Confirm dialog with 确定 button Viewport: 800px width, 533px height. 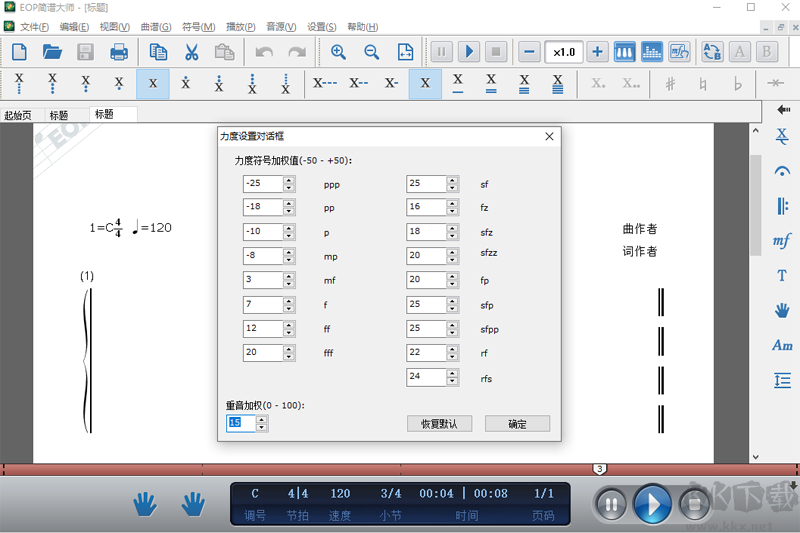[x=517, y=424]
